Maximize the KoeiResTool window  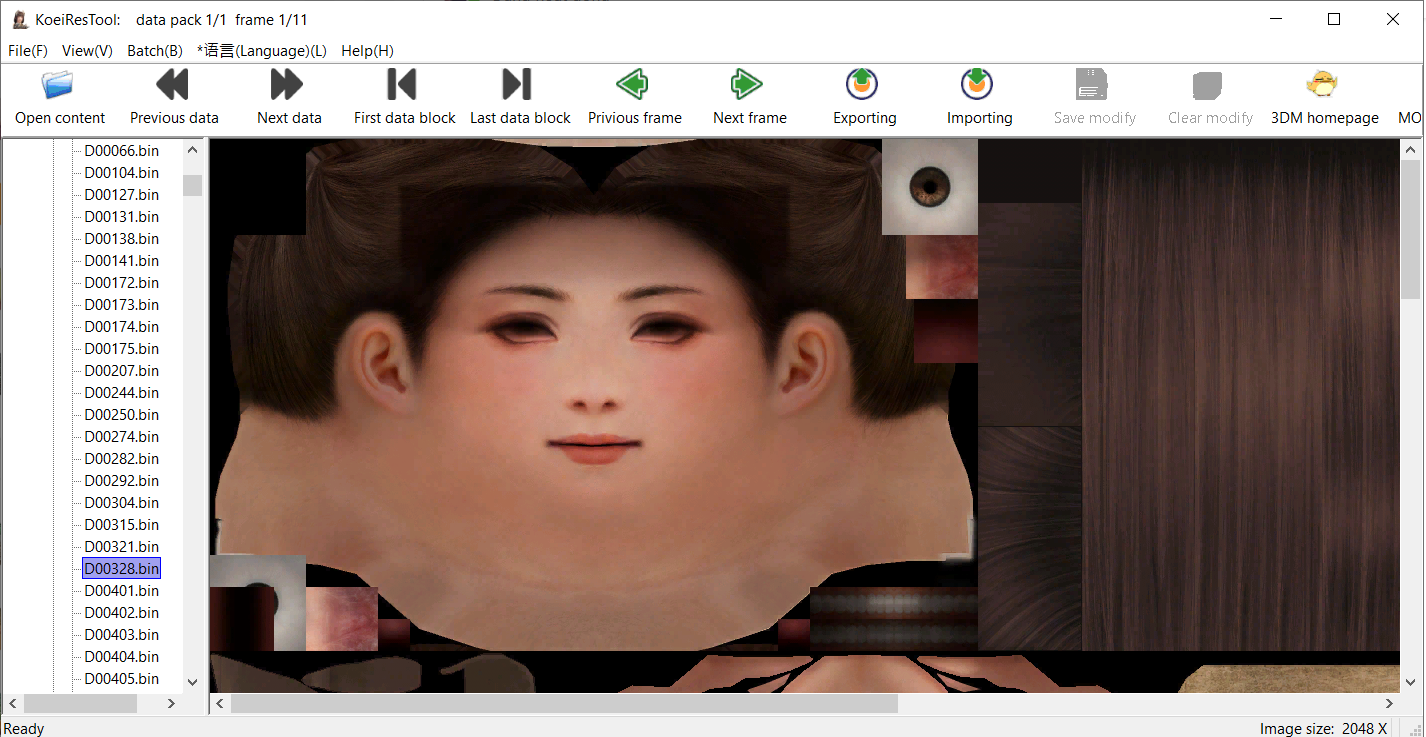(x=1334, y=19)
